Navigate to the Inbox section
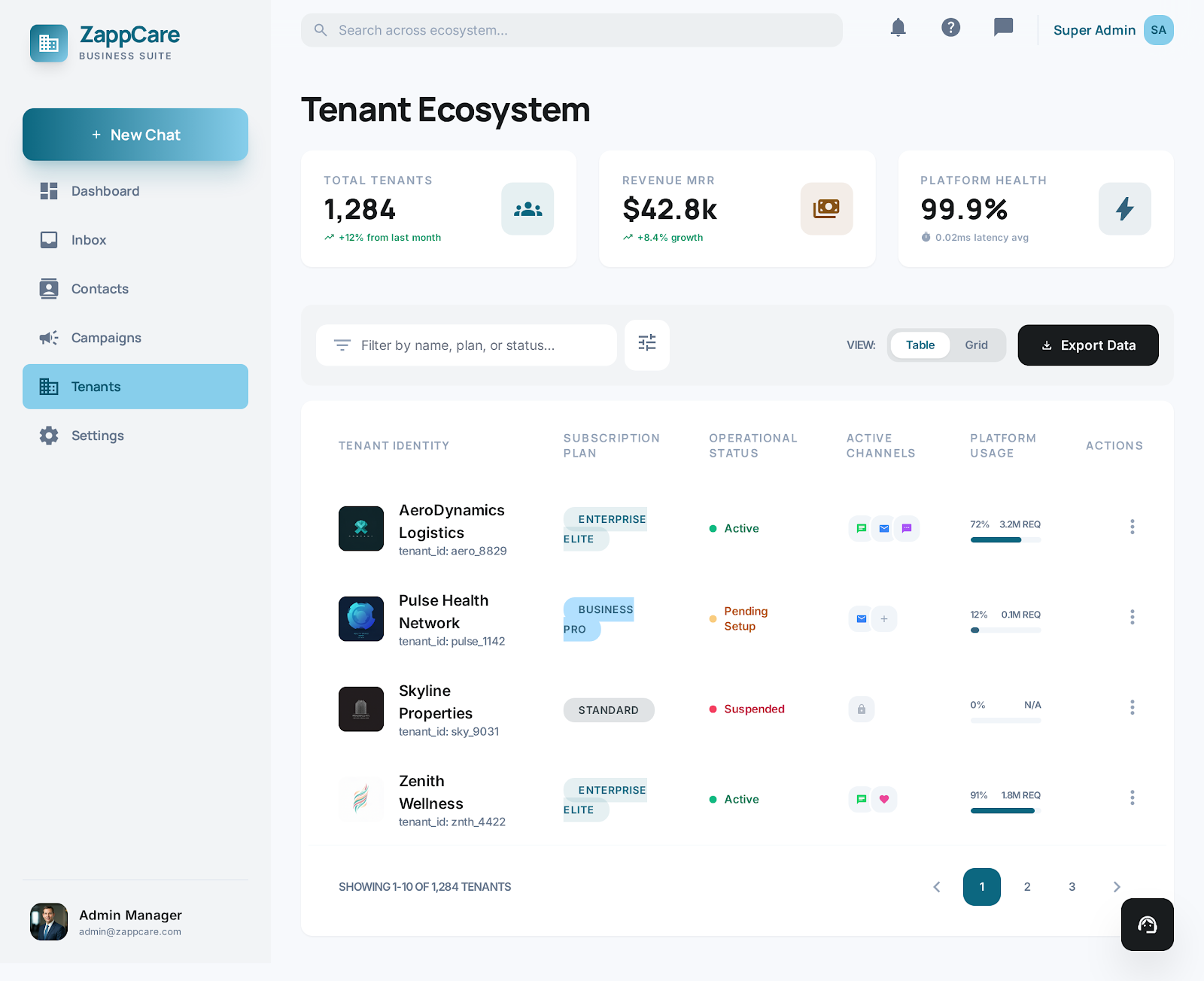Viewport: 1204px width, 981px height. (89, 240)
